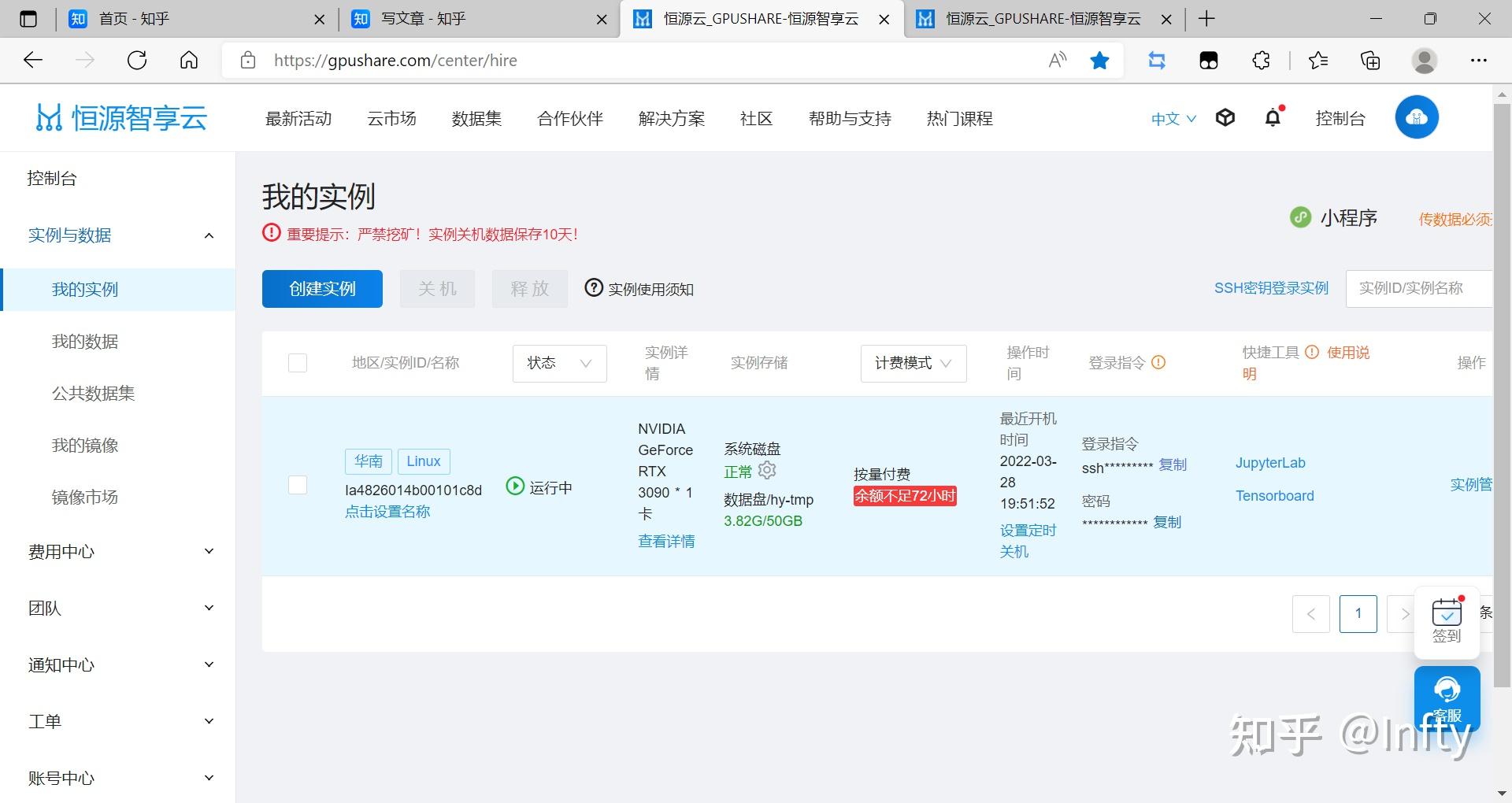The height and width of the screenshot is (803, 1512).
Task: Click SSH密钥登录实例 link
Action: [1271, 288]
